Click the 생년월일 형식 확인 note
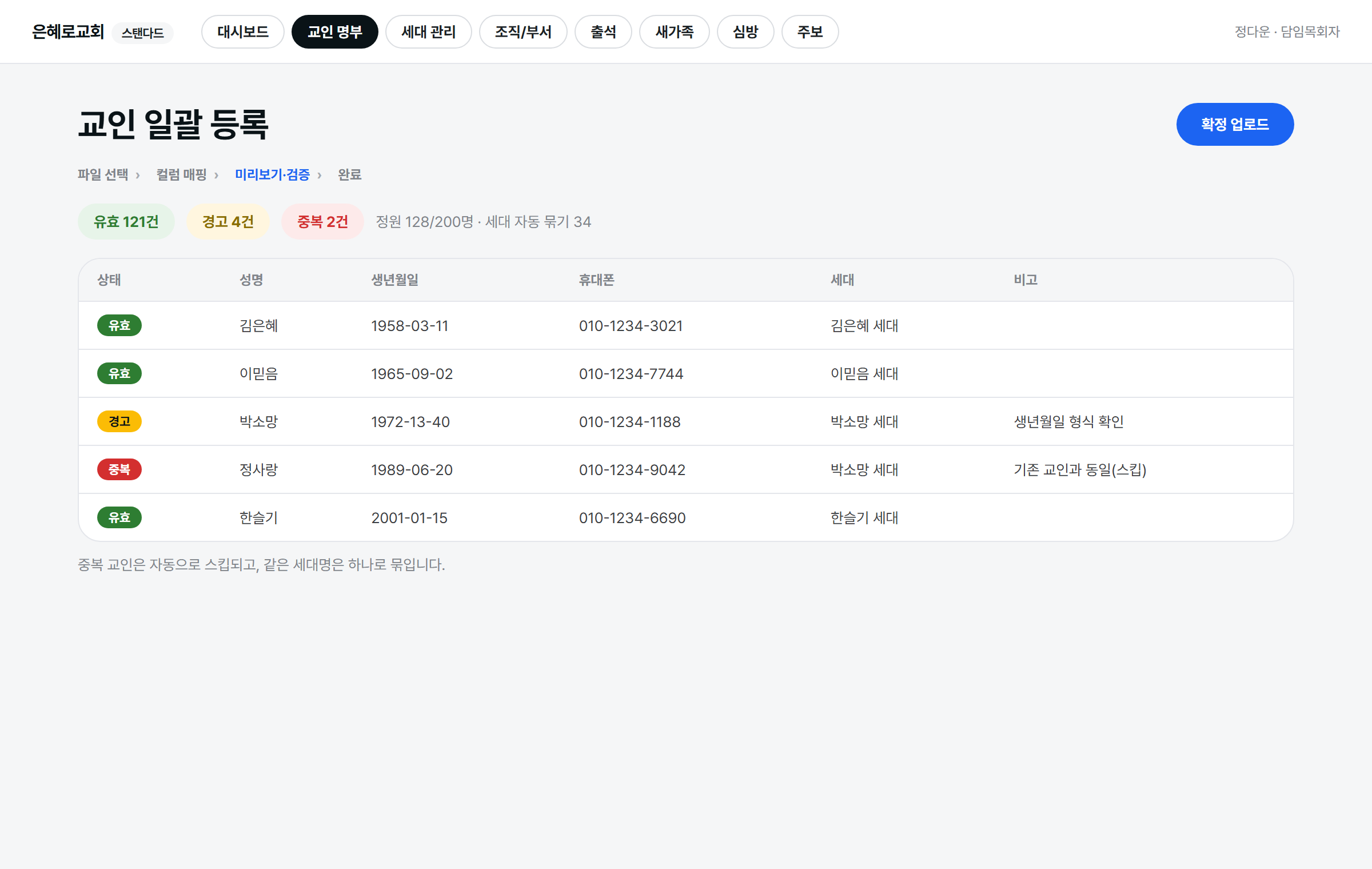The image size is (1372, 869). click(1069, 422)
